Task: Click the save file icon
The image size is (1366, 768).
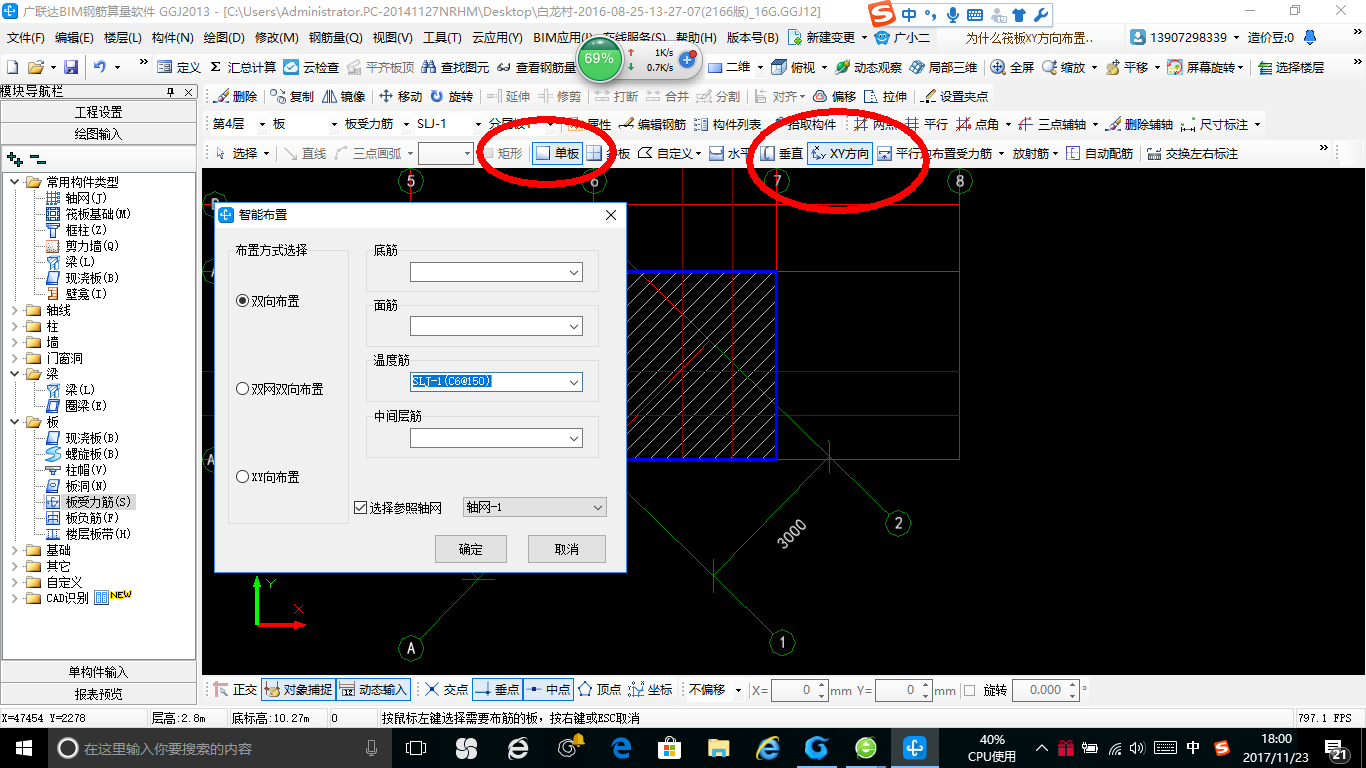Action: (71, 67)
